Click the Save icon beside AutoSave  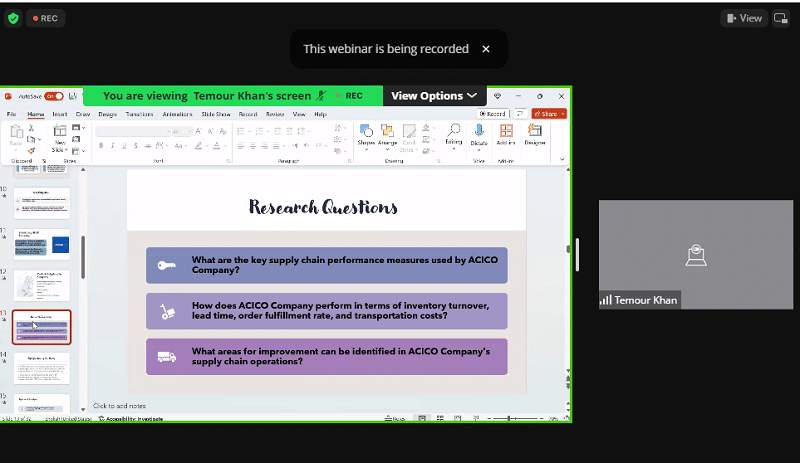pos(73,96)
